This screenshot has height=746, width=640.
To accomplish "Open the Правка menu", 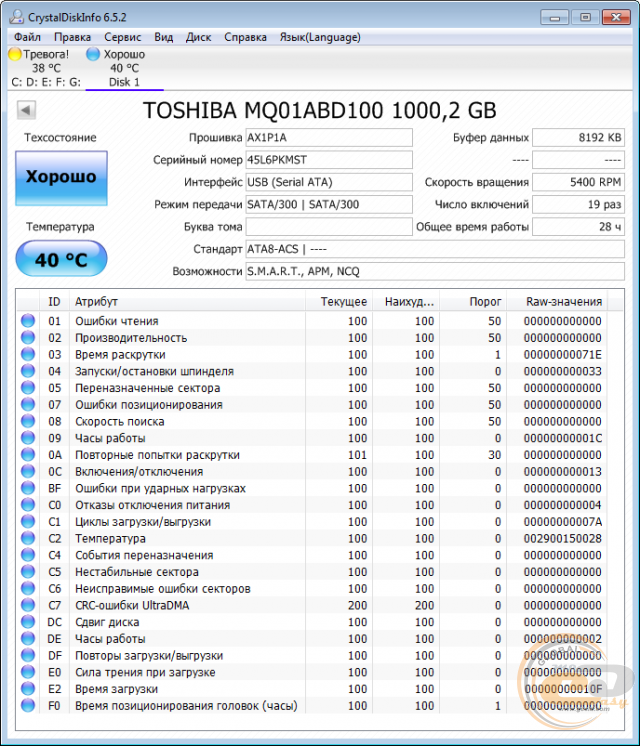I will pos(72,37).
